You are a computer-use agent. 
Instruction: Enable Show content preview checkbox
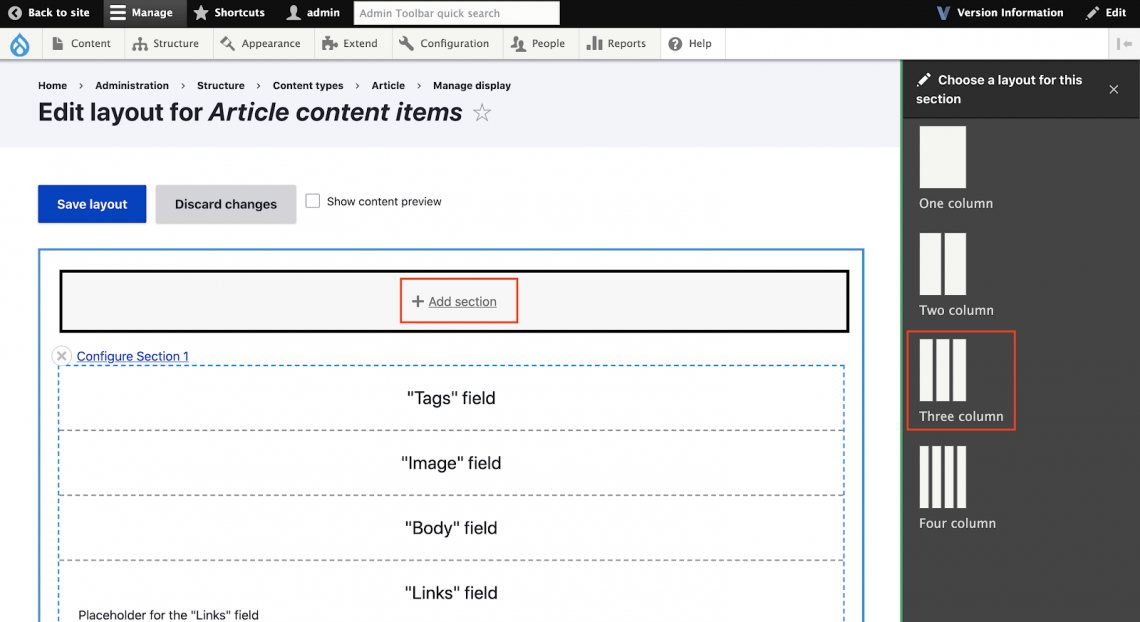(x=313, y=201)
